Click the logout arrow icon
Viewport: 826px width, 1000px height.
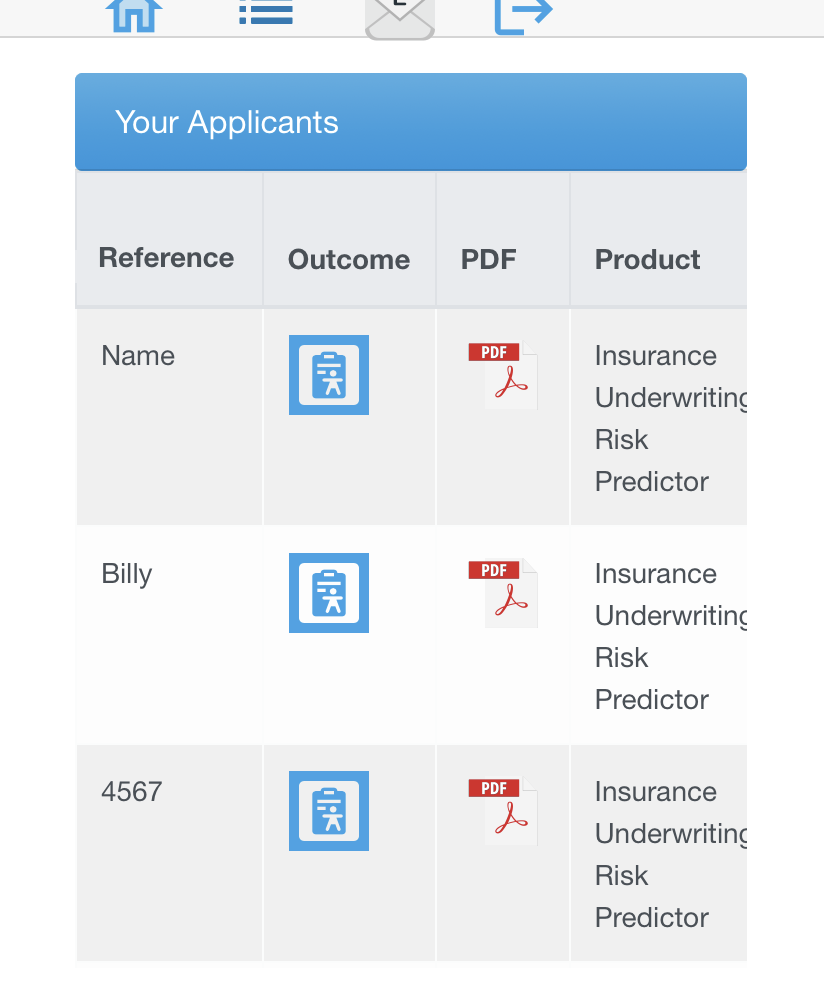tap(524, 15)
